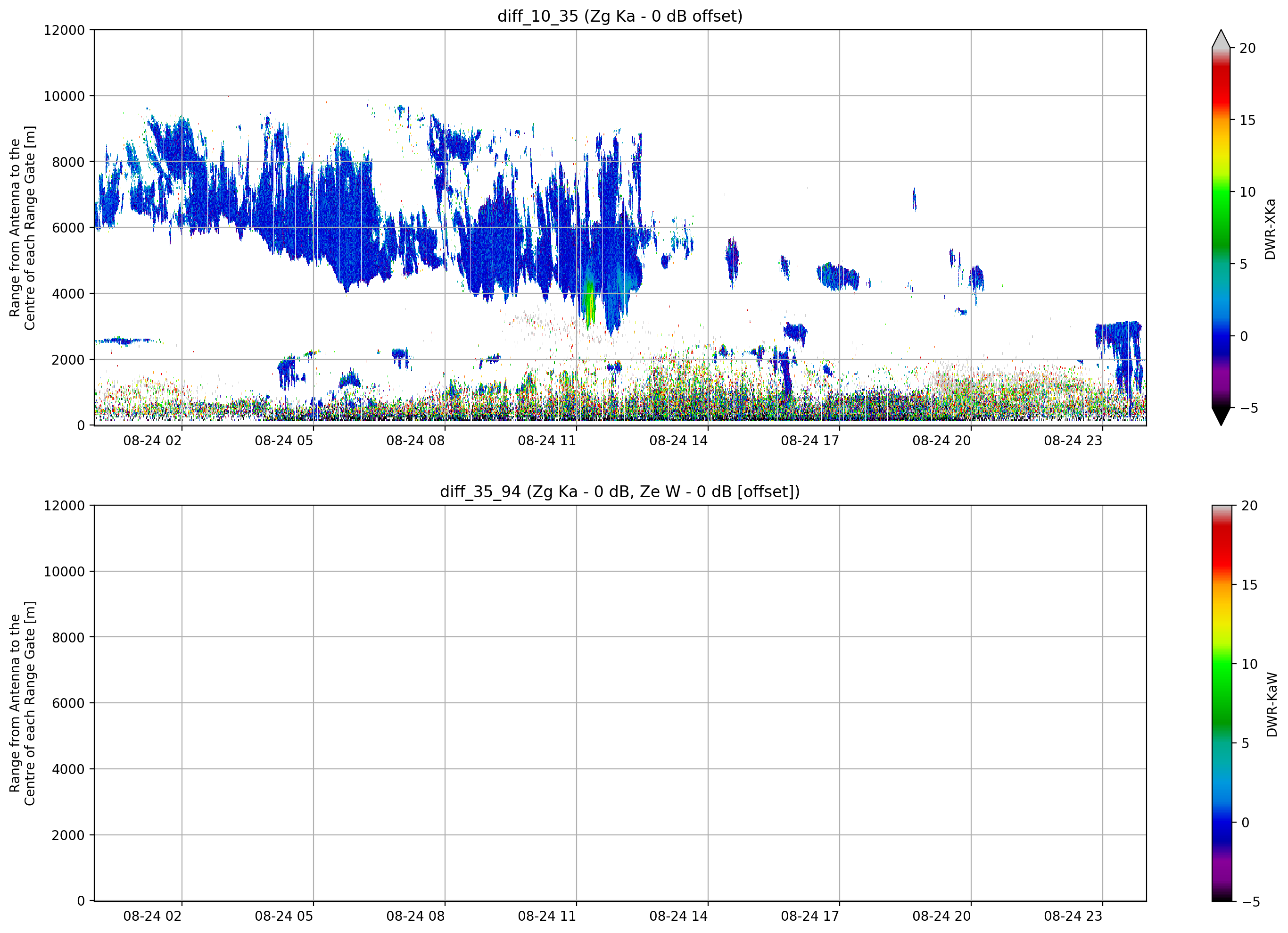The width and height of the screenshot is (1288, 933).
Task: Click the upper extend arrow of the top colorbar
Action: (x=1221, y=39)
